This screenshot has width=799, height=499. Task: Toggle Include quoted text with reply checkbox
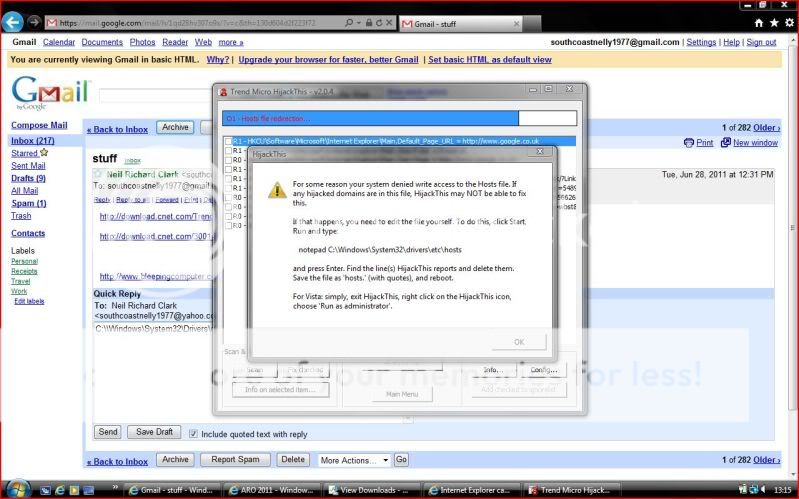pos(193,433)
